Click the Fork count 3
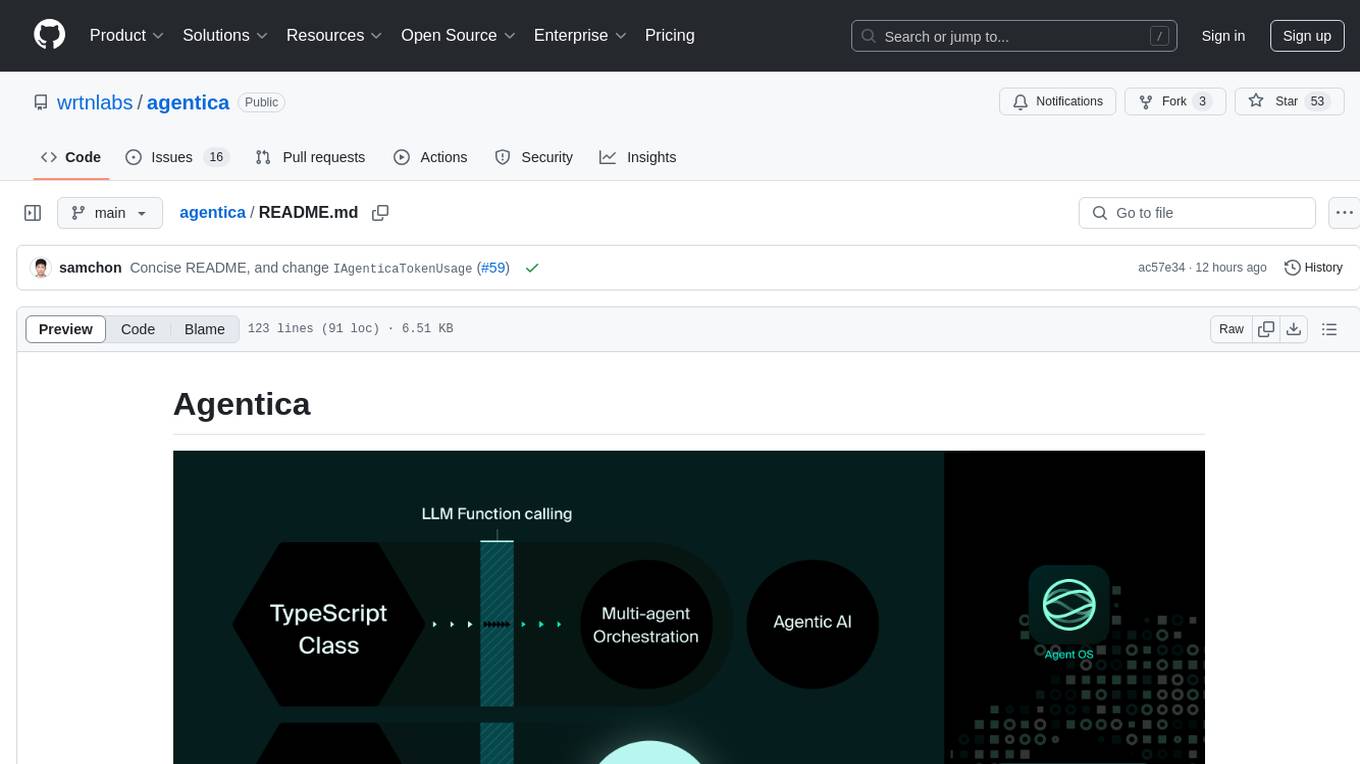1360x764 pixels. pos(1203,101)
